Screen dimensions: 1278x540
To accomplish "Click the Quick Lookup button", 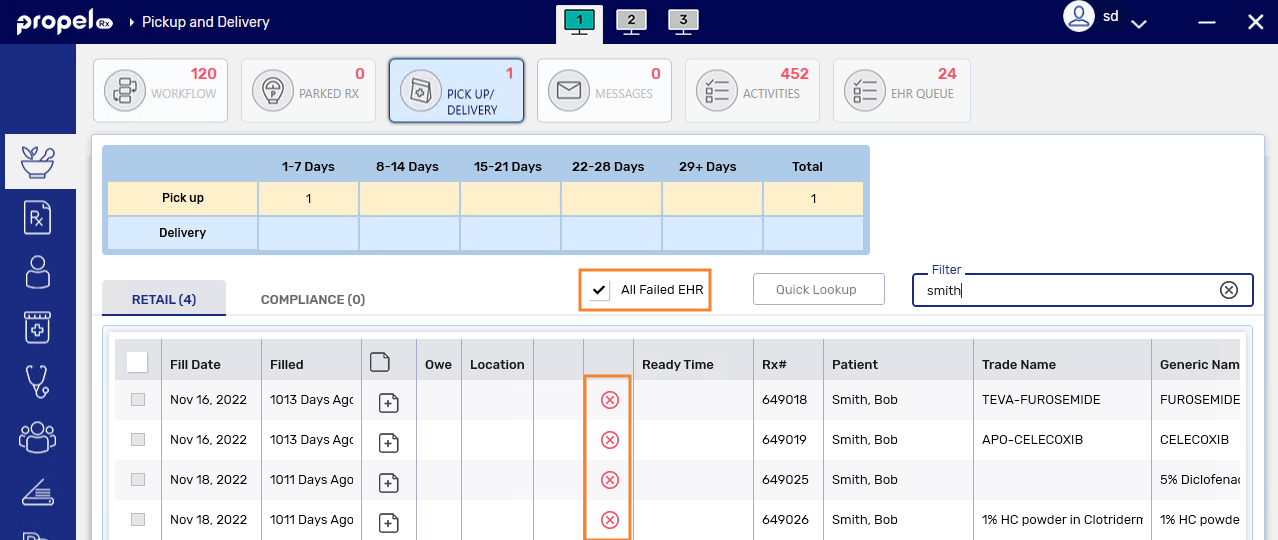I will [818, 289].
